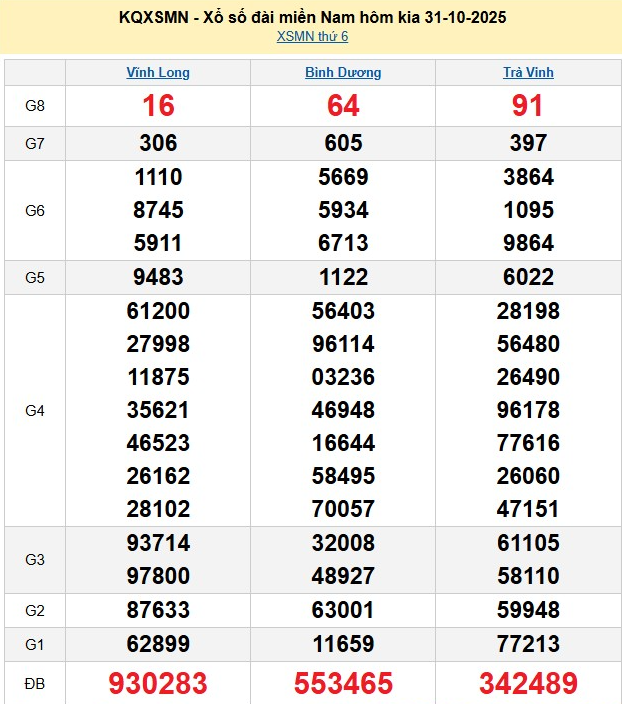Click the G7 row label
The image size is (622, 704).
tap(35, 144)
